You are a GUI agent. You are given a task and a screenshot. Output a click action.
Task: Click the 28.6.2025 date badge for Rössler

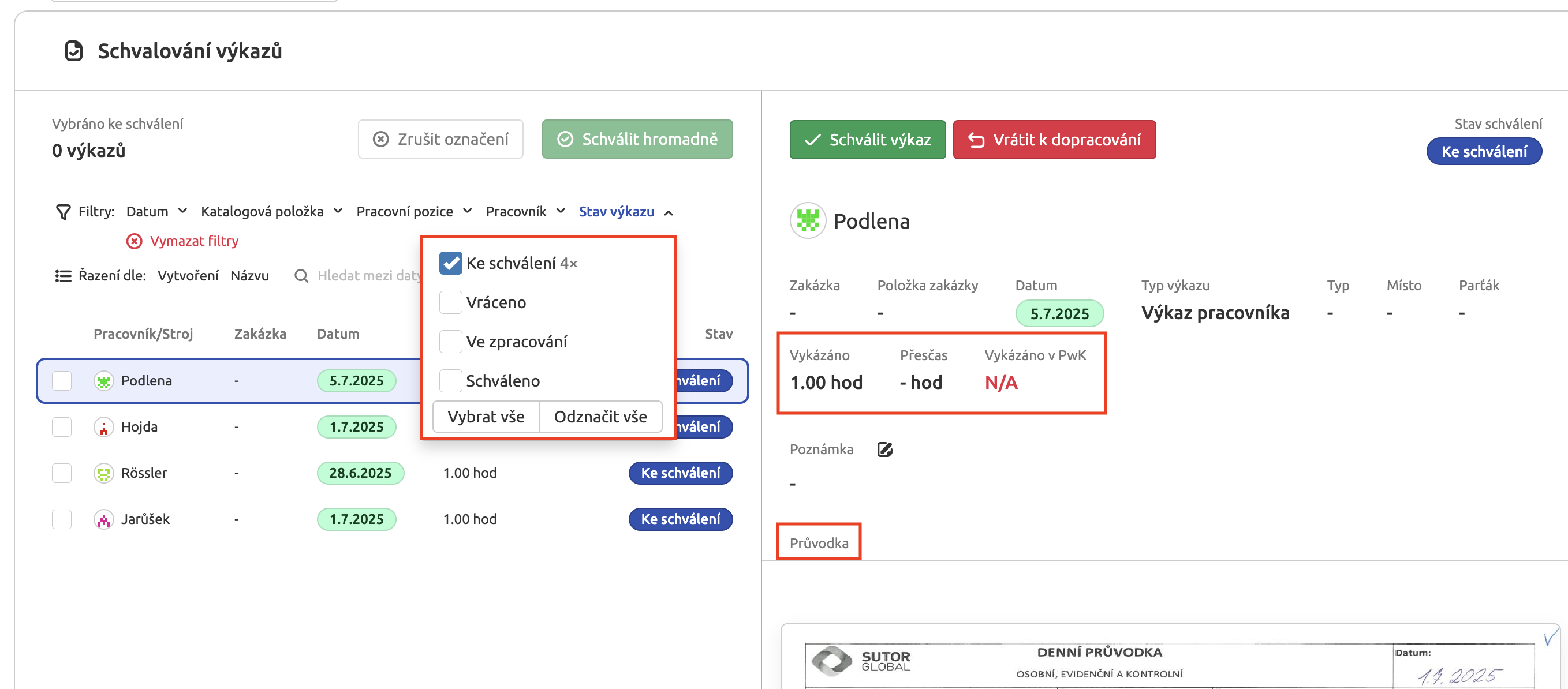click(x=360, y=473)
